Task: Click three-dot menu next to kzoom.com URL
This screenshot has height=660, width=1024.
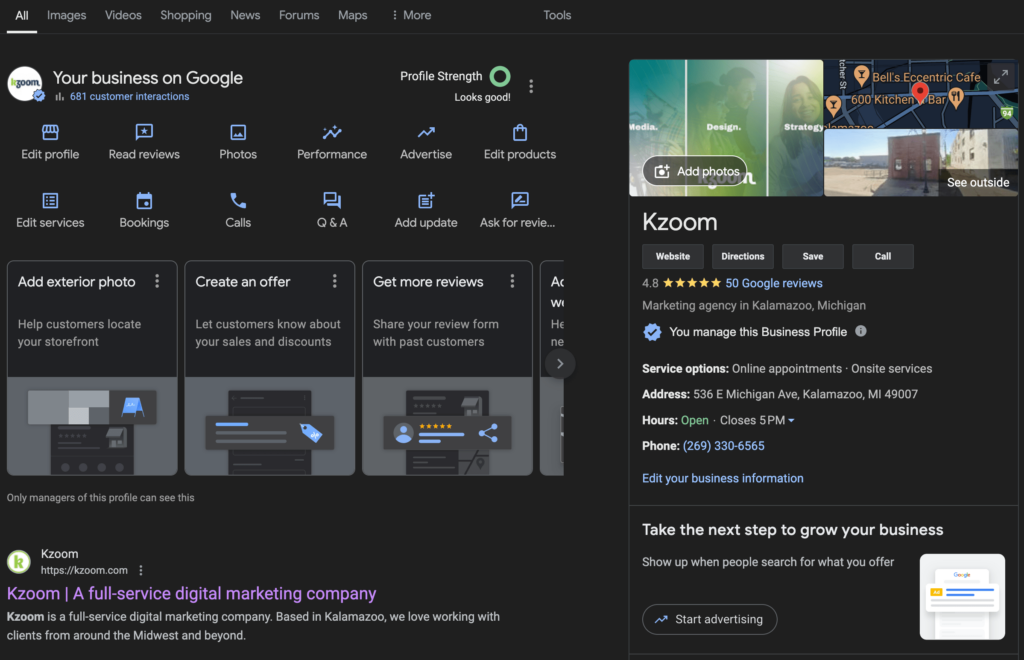Action: 140,570
